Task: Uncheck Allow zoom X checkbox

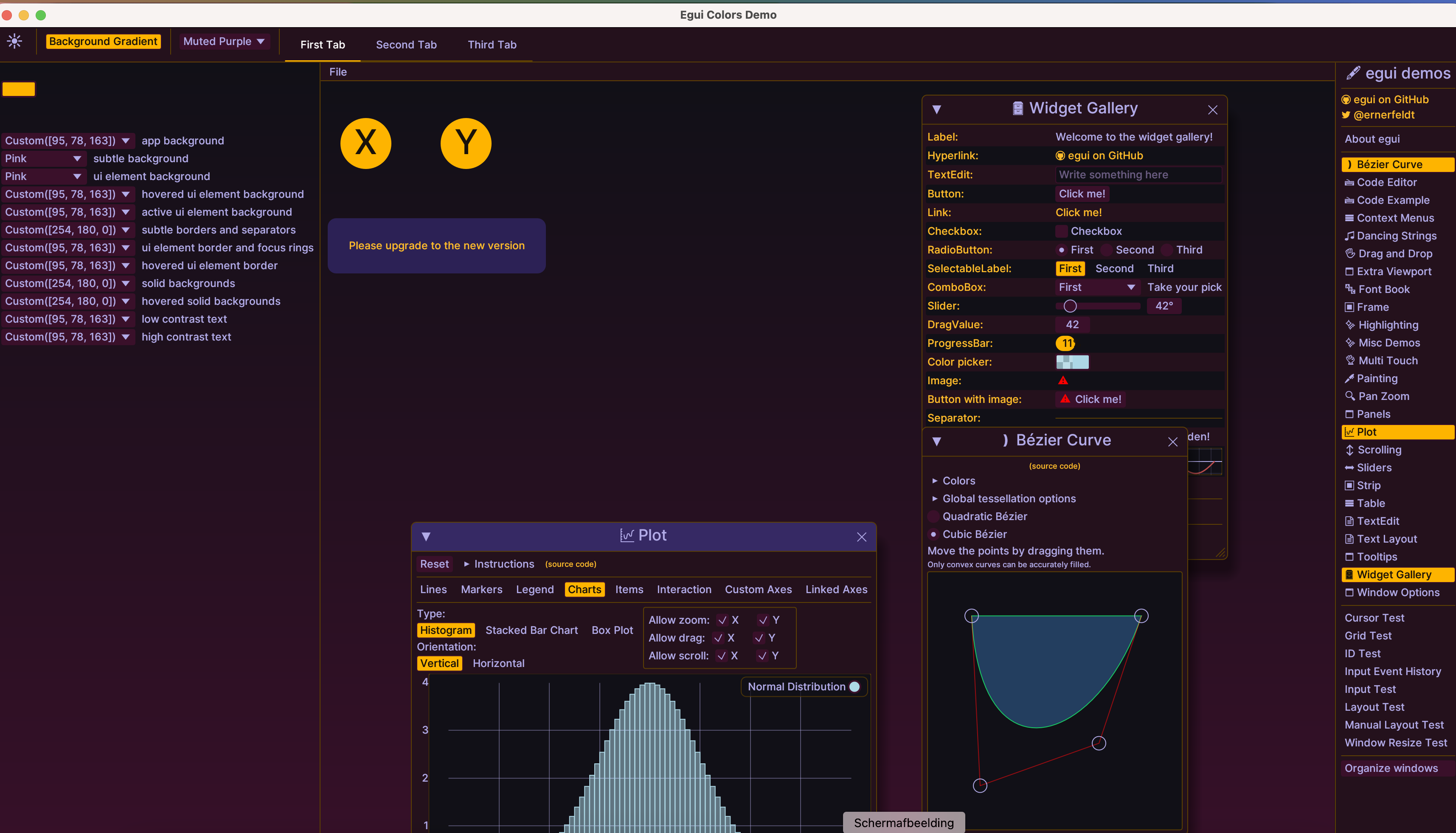Action: [723, 620]
